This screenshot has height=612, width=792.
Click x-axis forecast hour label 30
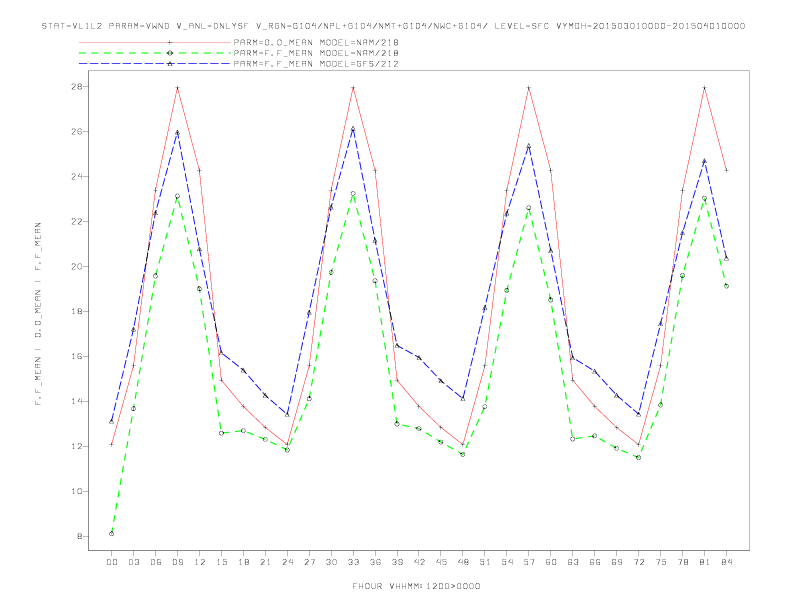coord(331,562)
